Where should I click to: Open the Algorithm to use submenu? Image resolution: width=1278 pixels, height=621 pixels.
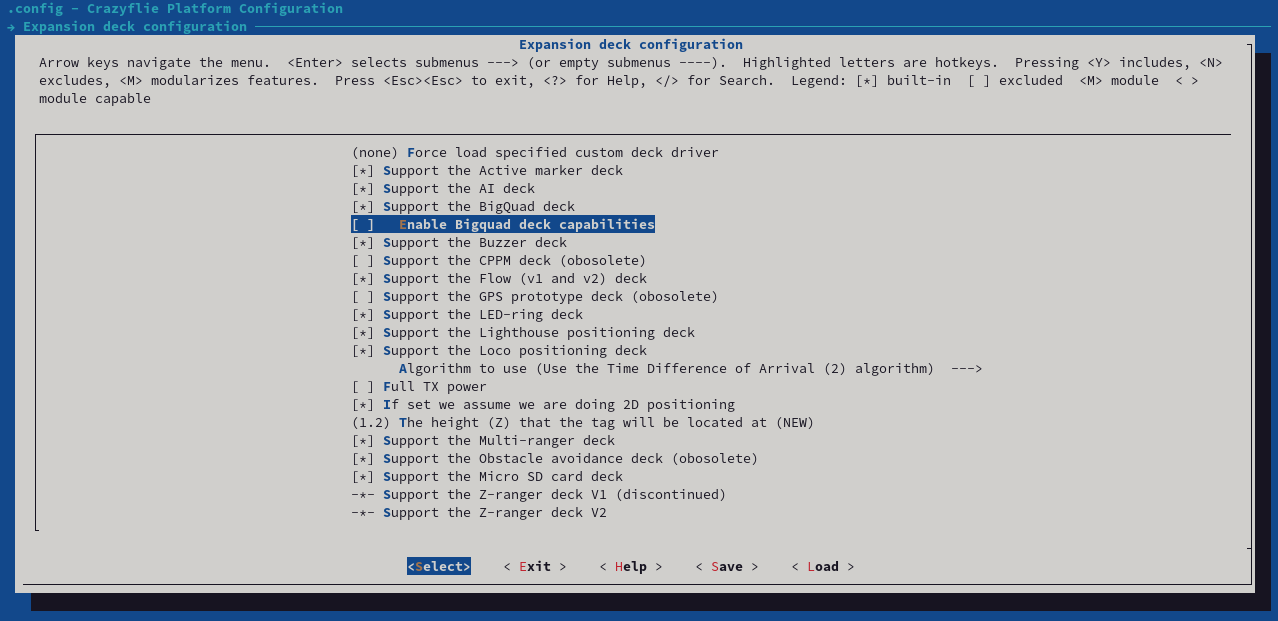691,369
